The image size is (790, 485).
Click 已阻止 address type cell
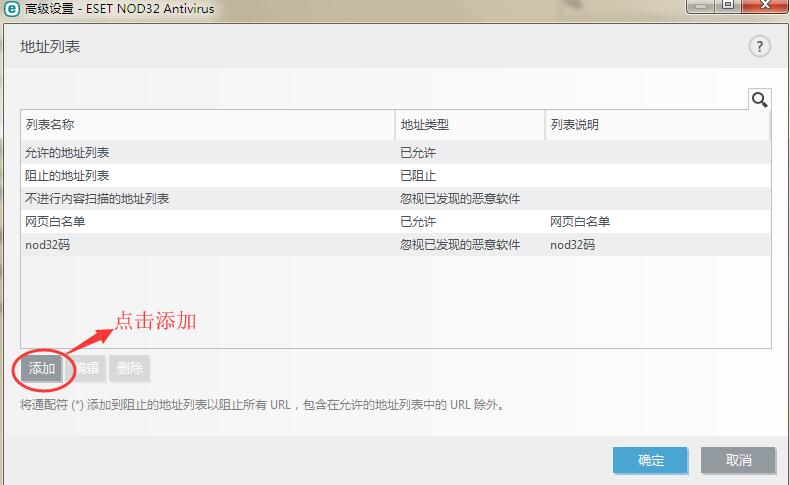coord(418,176)
